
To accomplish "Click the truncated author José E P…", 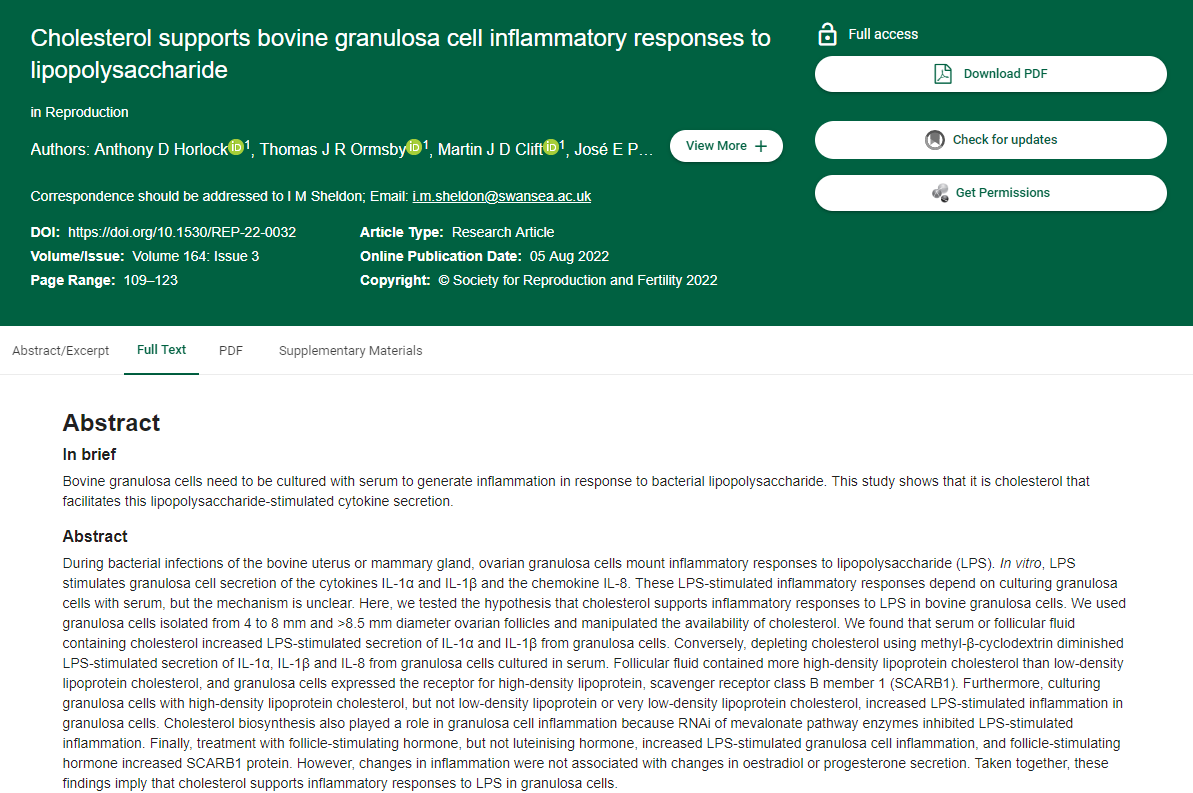I will [x=613, y=149].
